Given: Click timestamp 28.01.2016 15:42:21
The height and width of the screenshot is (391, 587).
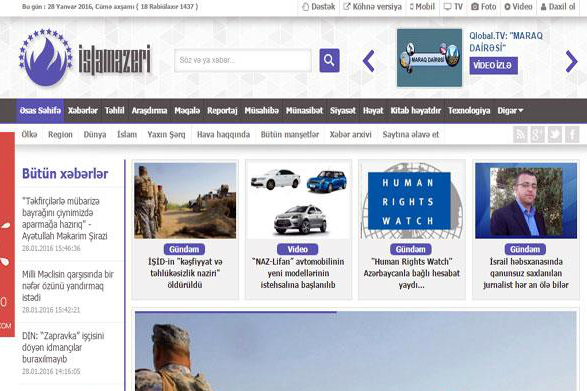Looking at the screenshot, I should tap(51, 310).
